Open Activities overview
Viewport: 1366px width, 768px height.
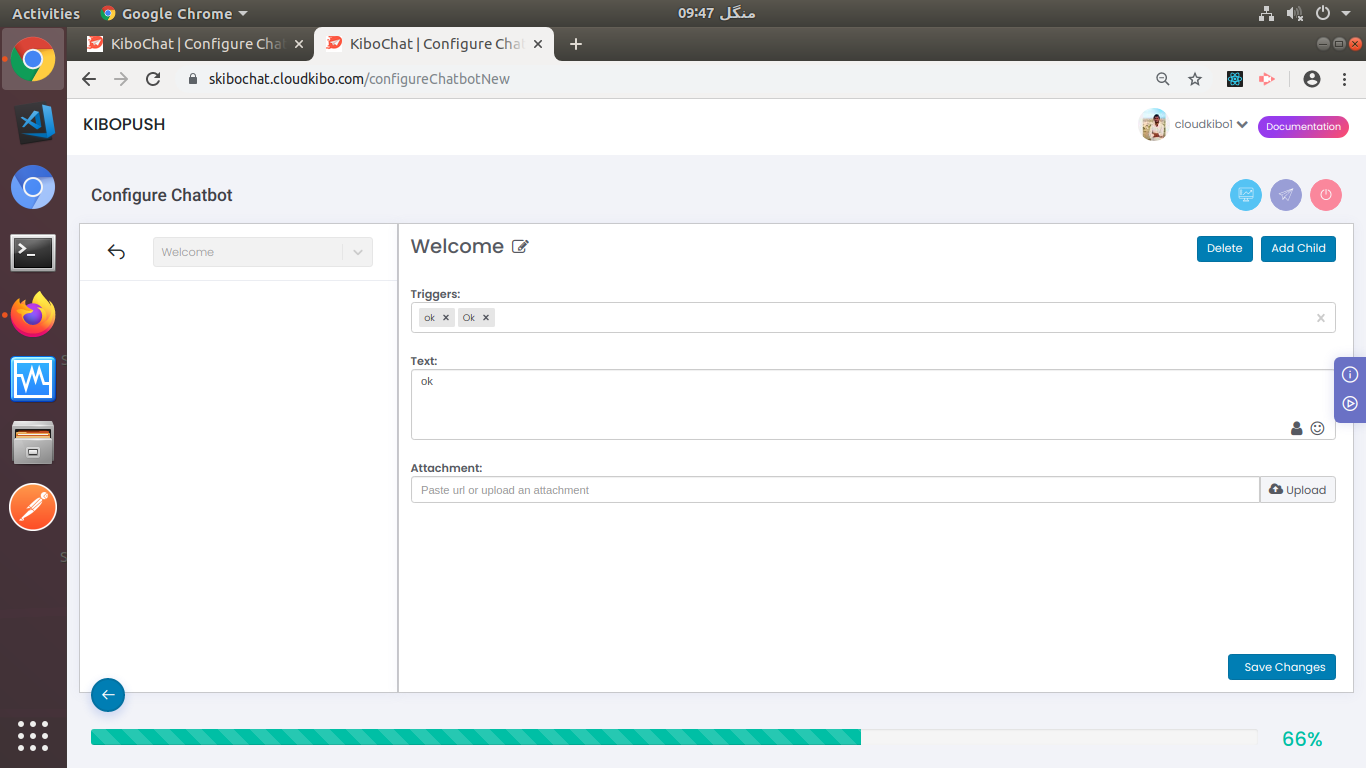(45, 13)
